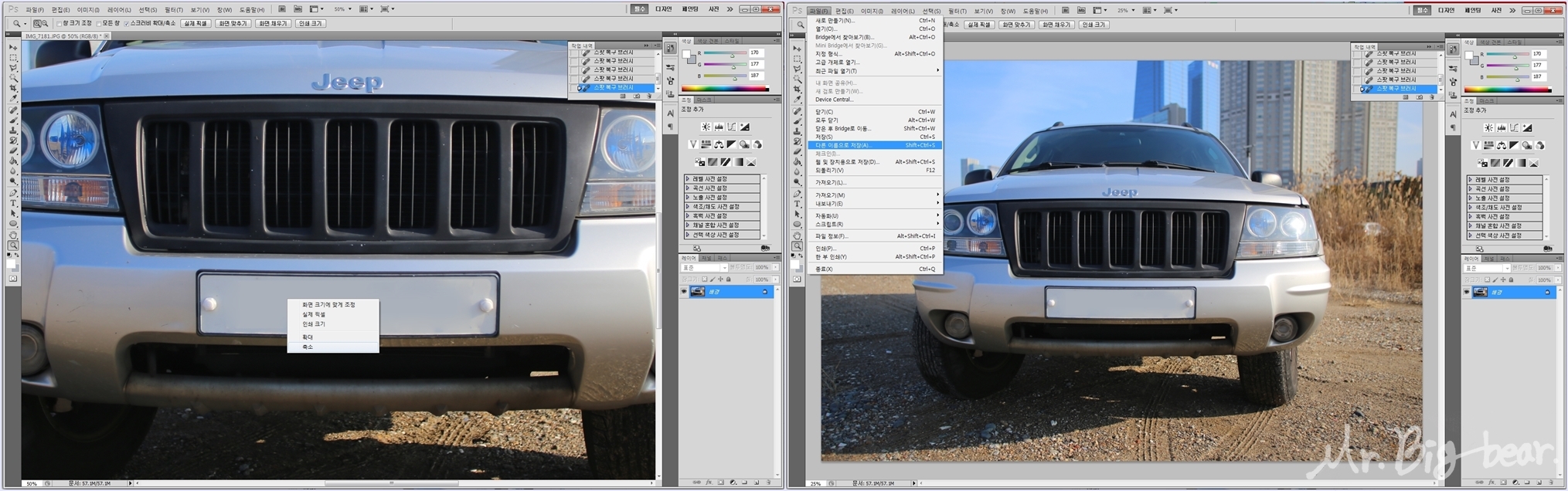Open 표준 blend mode dropdown in left window
1568x491 pixels.
tap(704, 268)
